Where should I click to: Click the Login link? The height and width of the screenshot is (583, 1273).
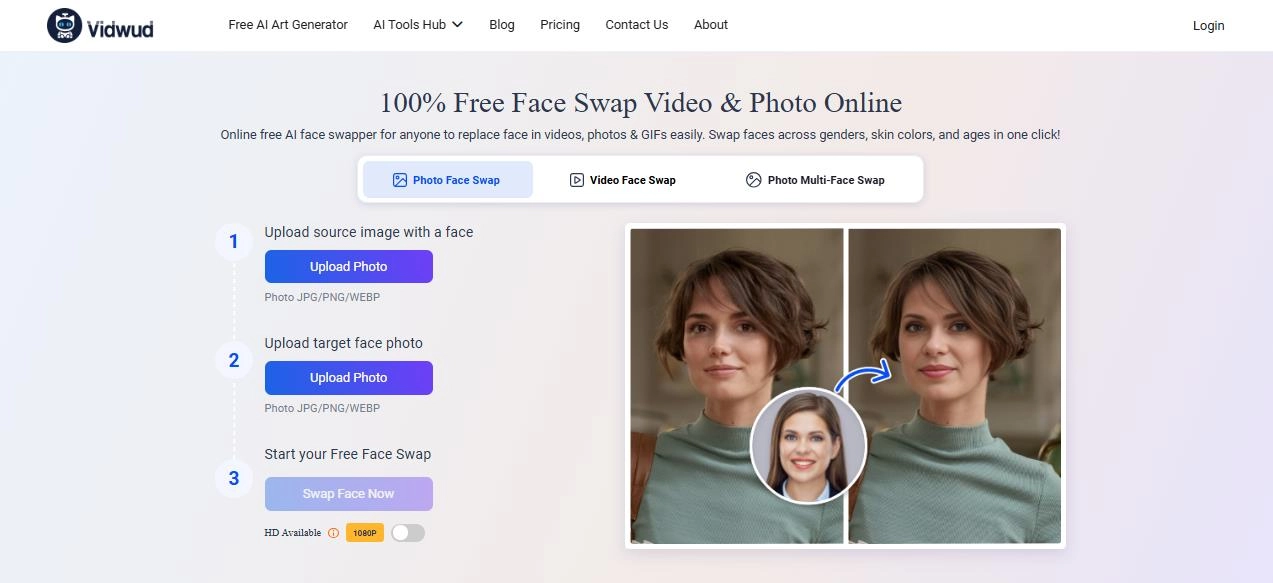click(1208, 25)
